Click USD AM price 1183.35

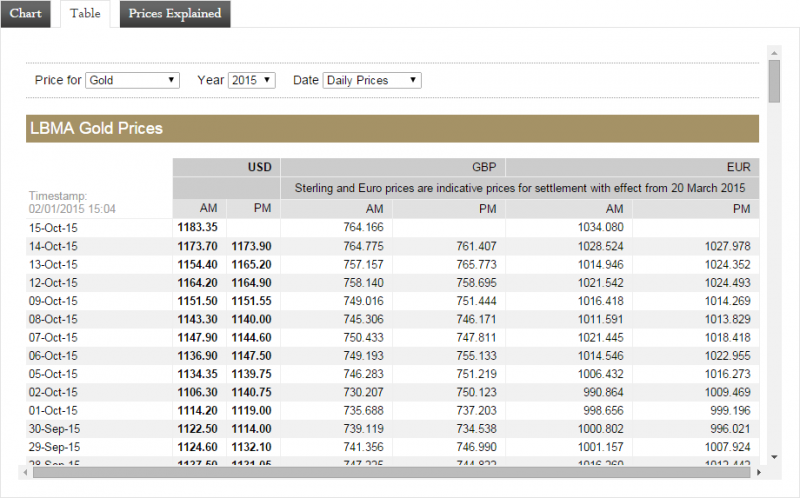(x=197, y=228)
